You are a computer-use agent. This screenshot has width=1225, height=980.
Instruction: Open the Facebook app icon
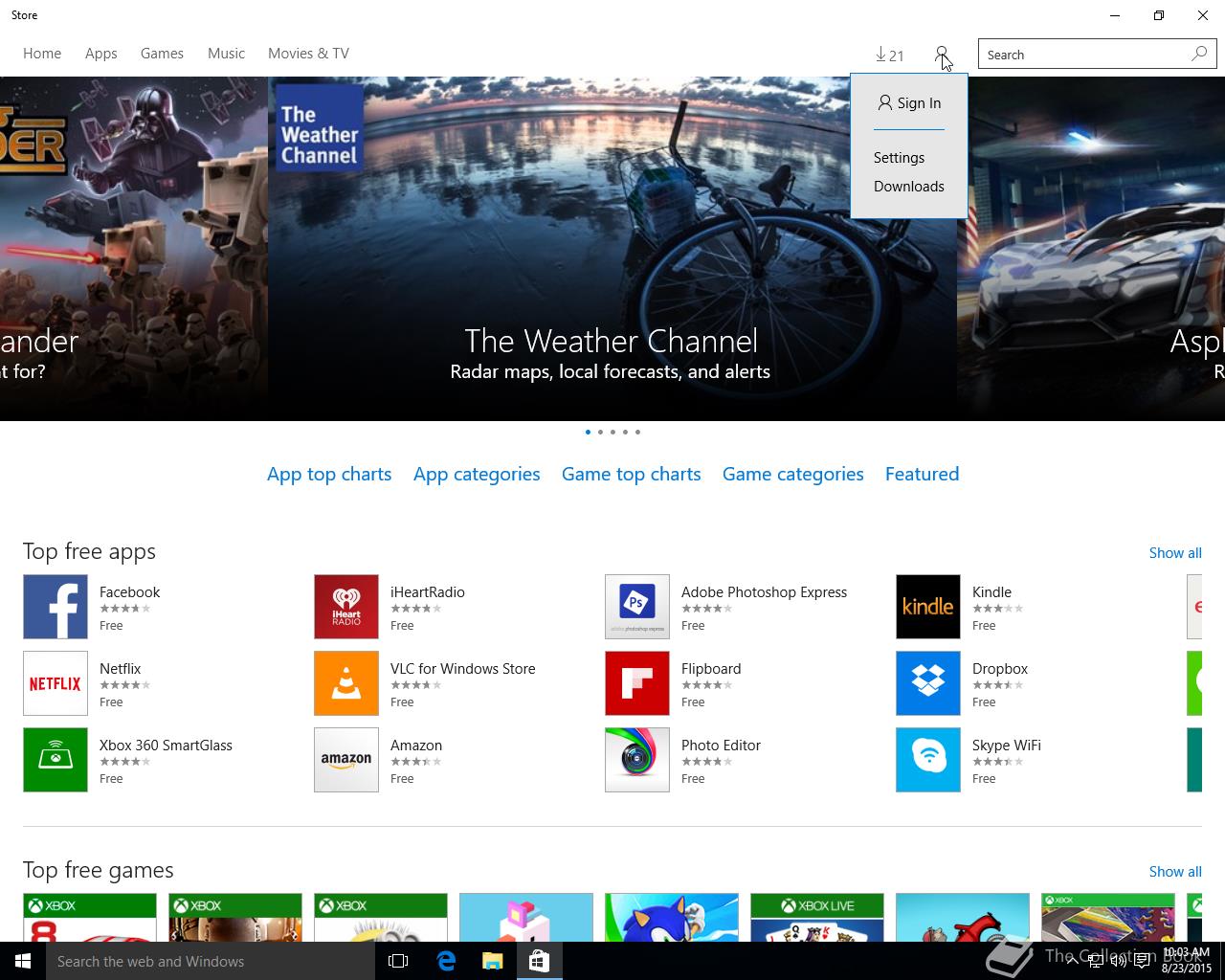[56, 607]
